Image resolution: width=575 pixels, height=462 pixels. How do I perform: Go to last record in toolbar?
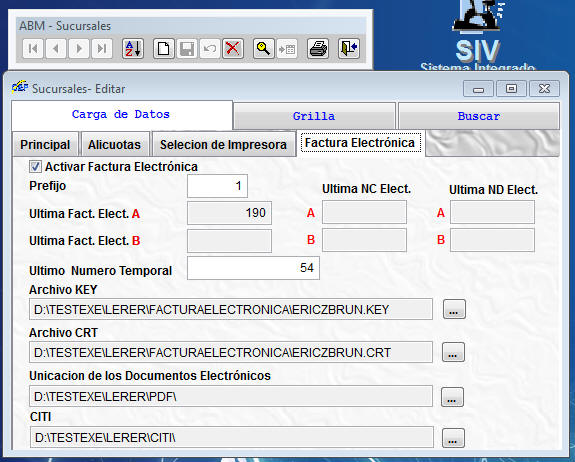pyautogui.click(x=102, y=48)
